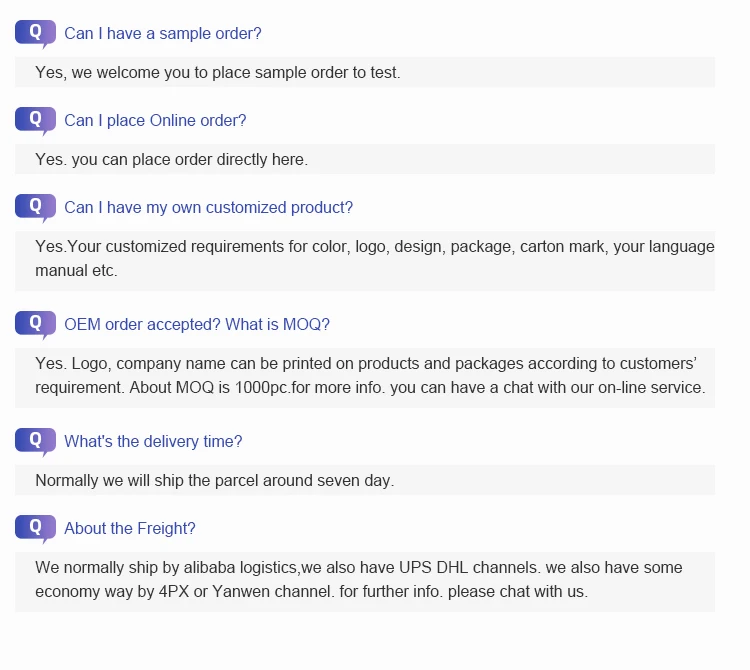Open the "What's the delivery time?" question
This screenshot has width=750, height=670.
pyautogui.click(x=153, y=442)
